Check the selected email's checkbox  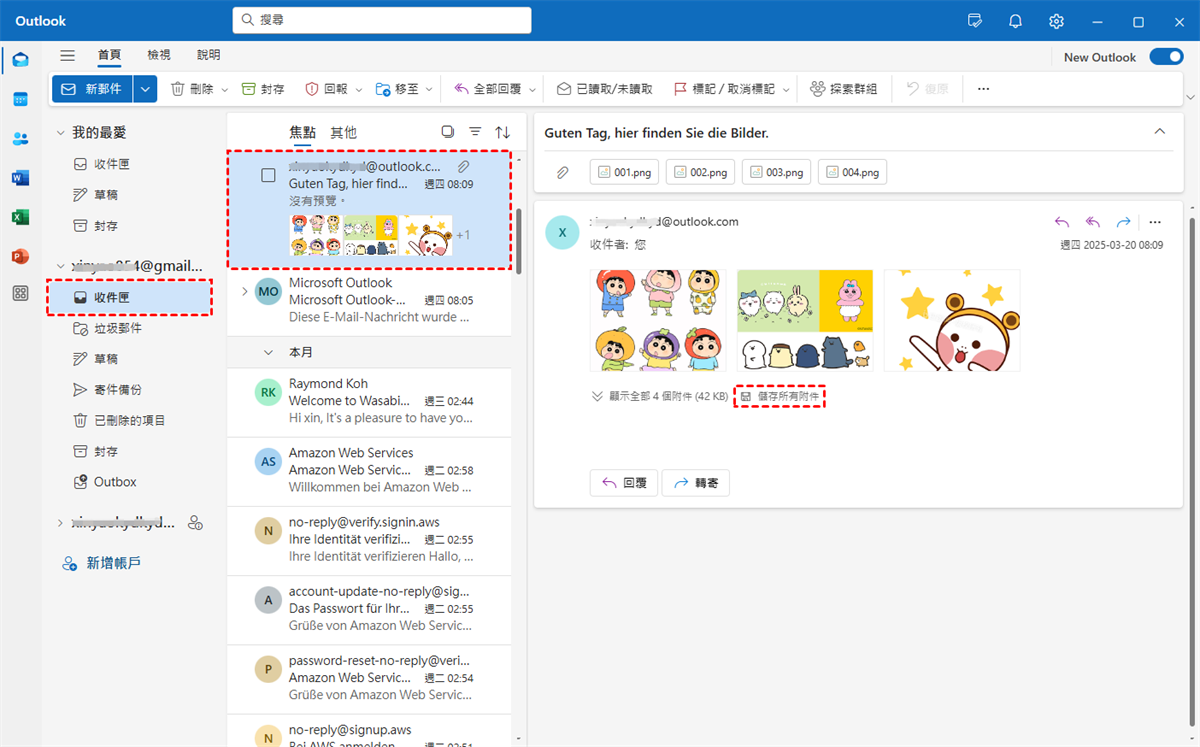coord(268,175)
